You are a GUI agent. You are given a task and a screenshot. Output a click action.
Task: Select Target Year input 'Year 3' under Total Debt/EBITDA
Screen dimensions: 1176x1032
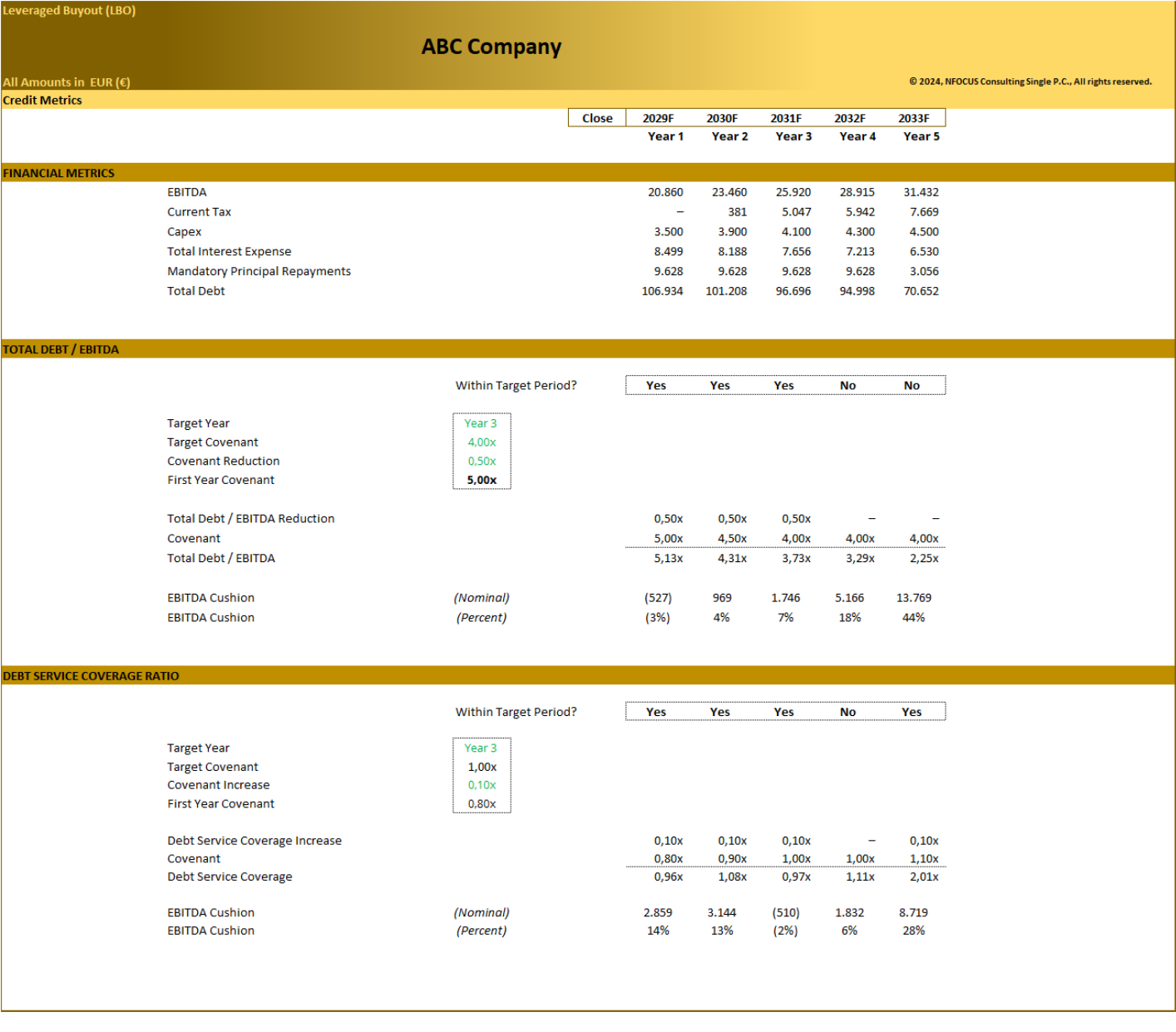point(480,423)
